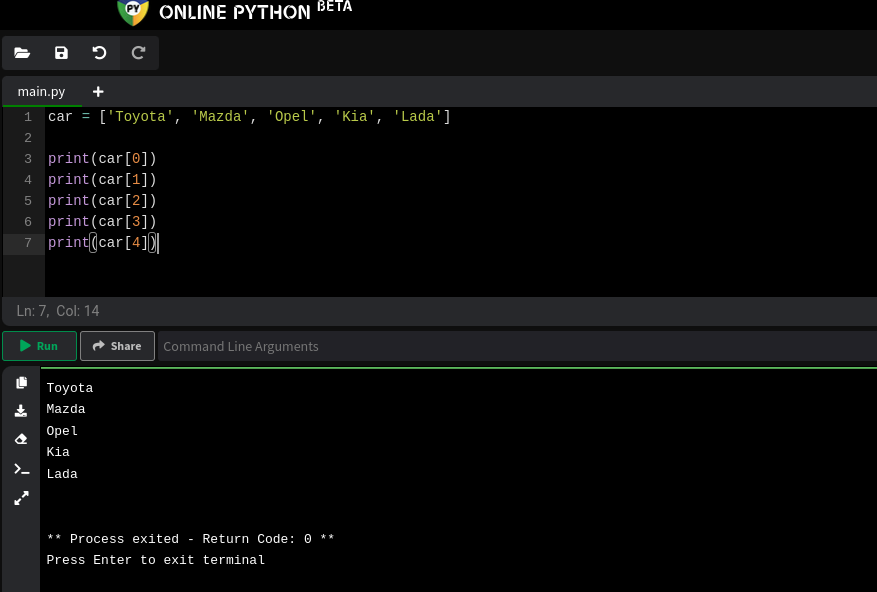This screenshot has height=592, width=877.
Task: Share the code
Action: 117,346
